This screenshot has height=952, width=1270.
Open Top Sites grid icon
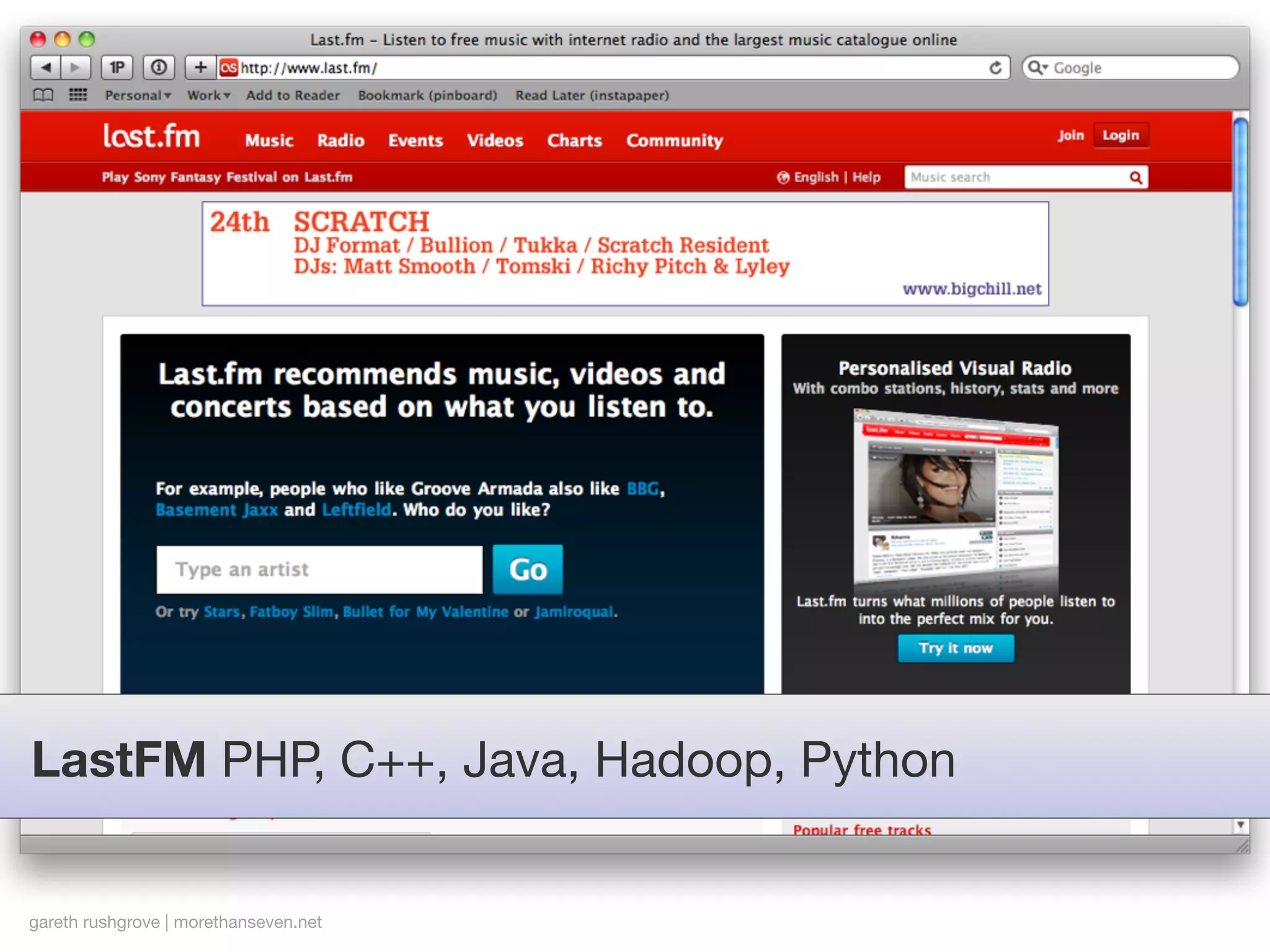pos(78,95)
